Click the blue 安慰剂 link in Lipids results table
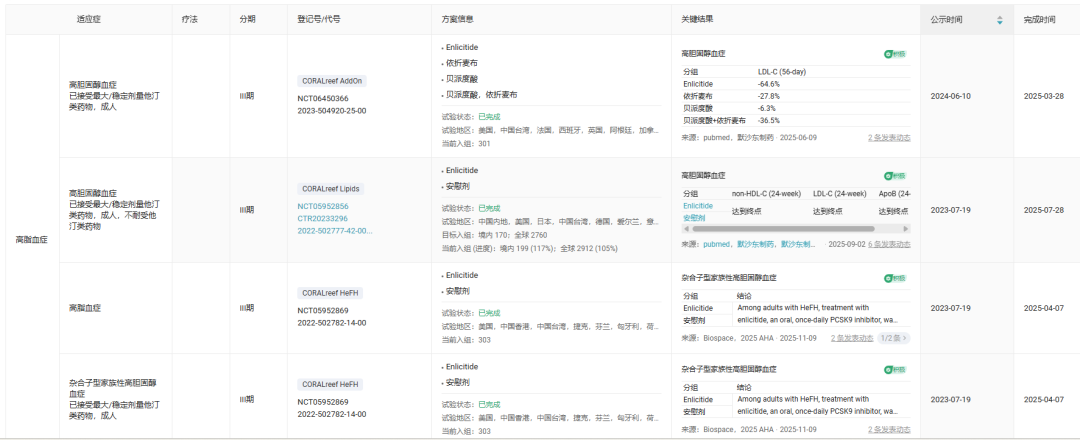This screenshot has height=440, width=1080. tap(694, 218)
